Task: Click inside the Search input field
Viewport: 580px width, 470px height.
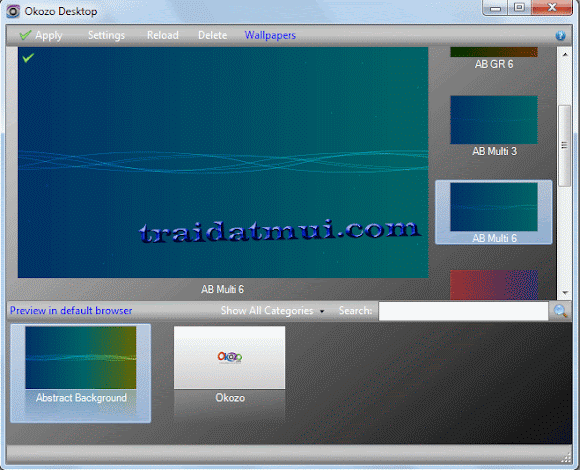Action: (x=463, y=311)
